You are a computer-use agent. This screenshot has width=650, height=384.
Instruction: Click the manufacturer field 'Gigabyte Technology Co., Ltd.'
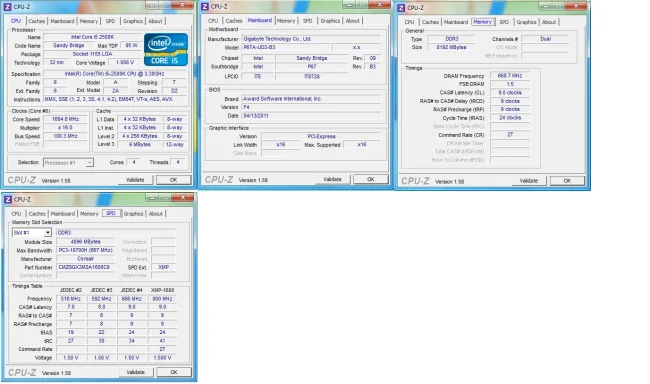click(311, 39)
